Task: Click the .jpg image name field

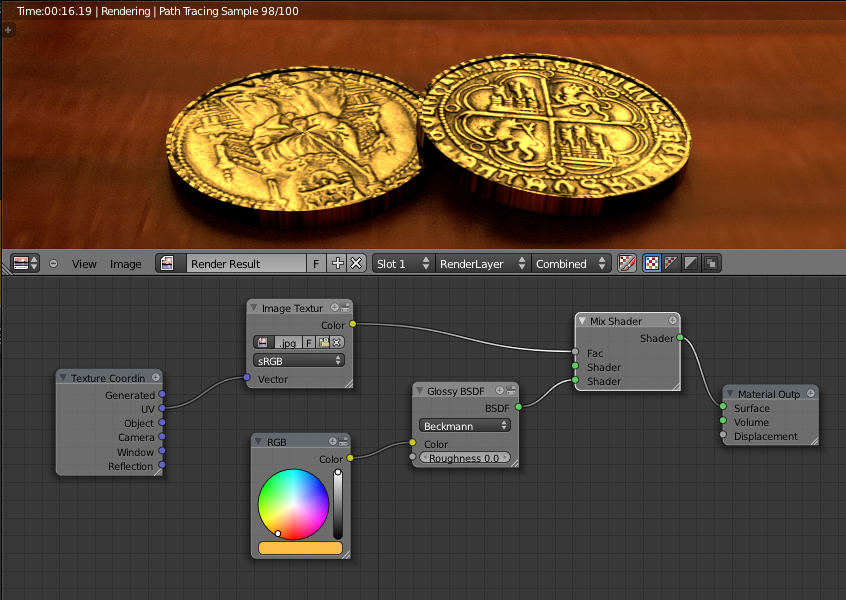Action: [288, 343]
